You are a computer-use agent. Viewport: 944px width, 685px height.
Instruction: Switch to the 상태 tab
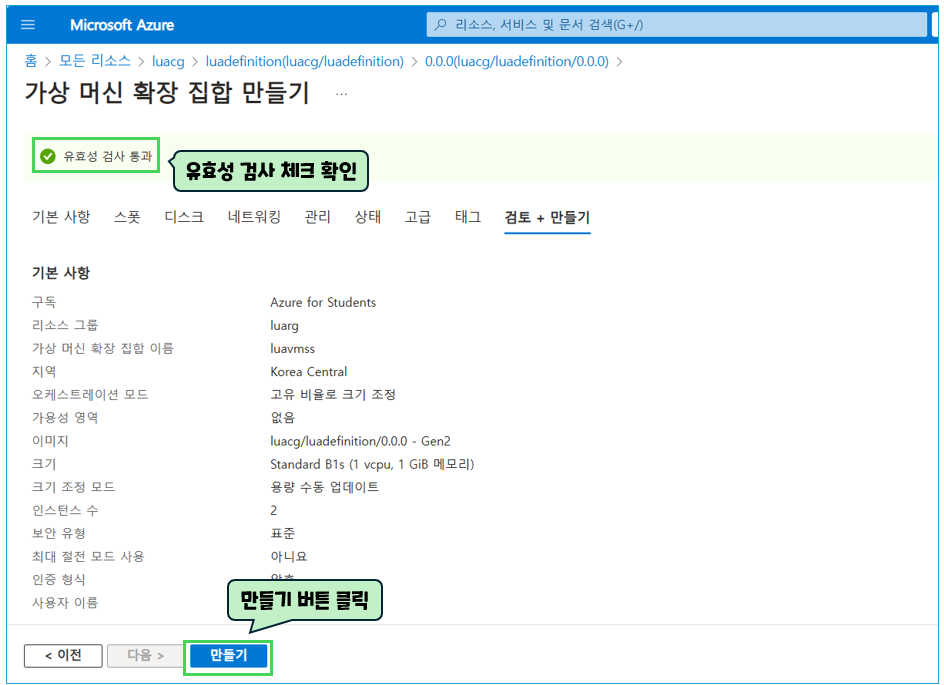coord(368,217)
